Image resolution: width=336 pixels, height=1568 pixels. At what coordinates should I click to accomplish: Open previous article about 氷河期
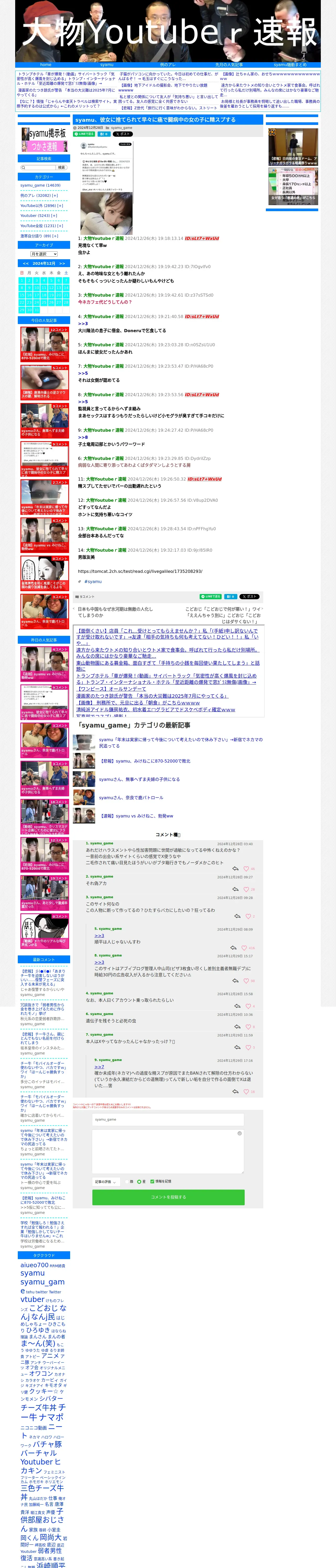[x=115, y=612]
